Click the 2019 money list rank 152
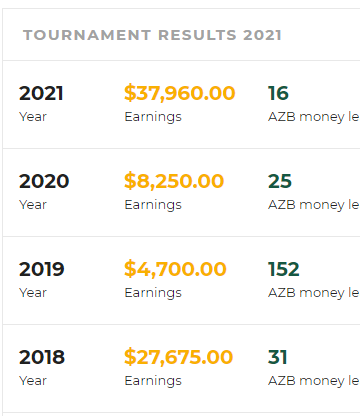 (284, 269)
